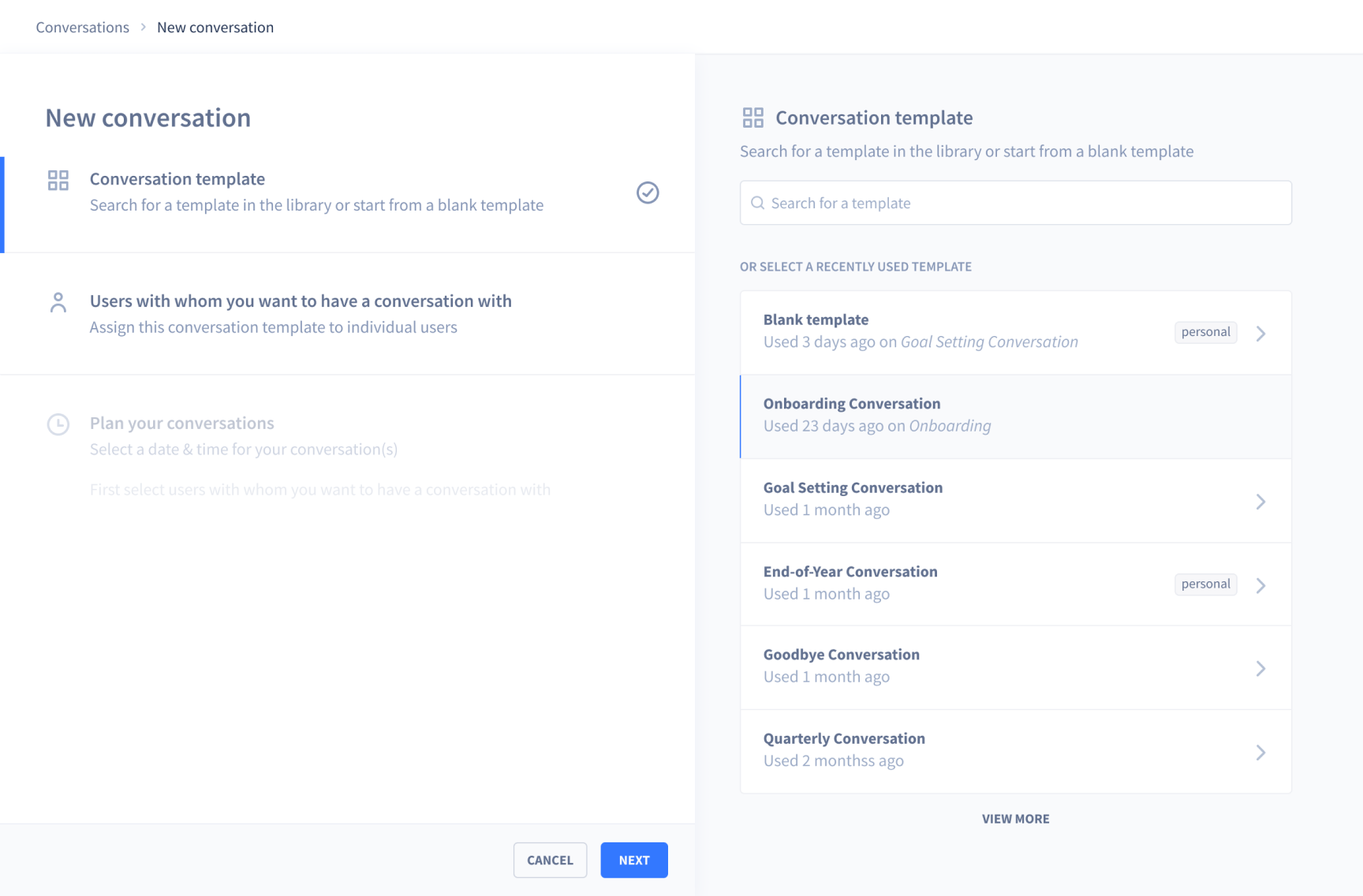This screenshot has width=1363, height=896.
Task: Click chevron next to Goodbye Conversation
Action: (1260, 669)
